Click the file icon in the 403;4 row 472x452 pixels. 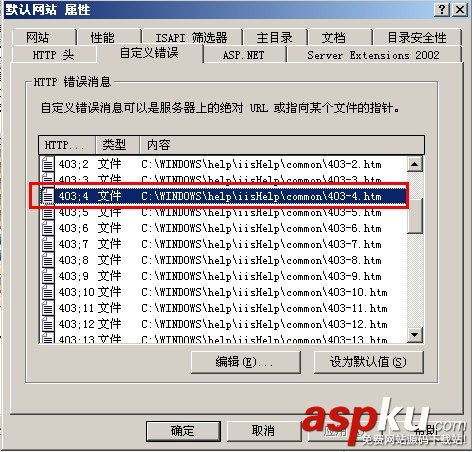[x=48, y=196]
